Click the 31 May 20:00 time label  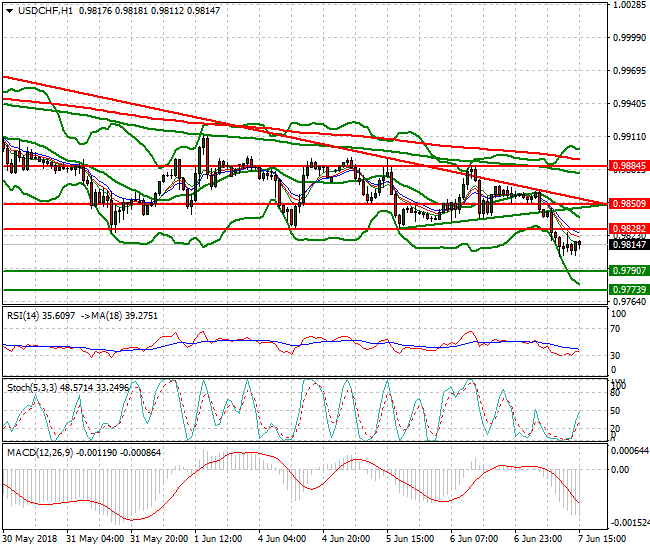click(159, 539)
